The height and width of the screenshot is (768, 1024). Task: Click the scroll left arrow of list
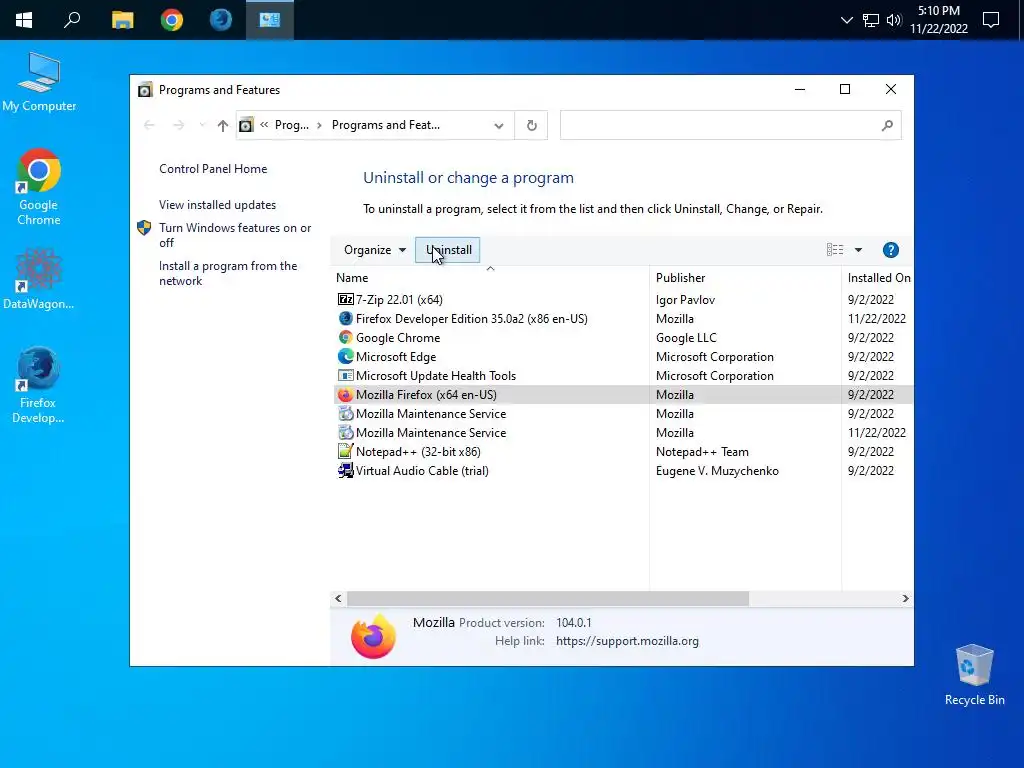point(338,598)
